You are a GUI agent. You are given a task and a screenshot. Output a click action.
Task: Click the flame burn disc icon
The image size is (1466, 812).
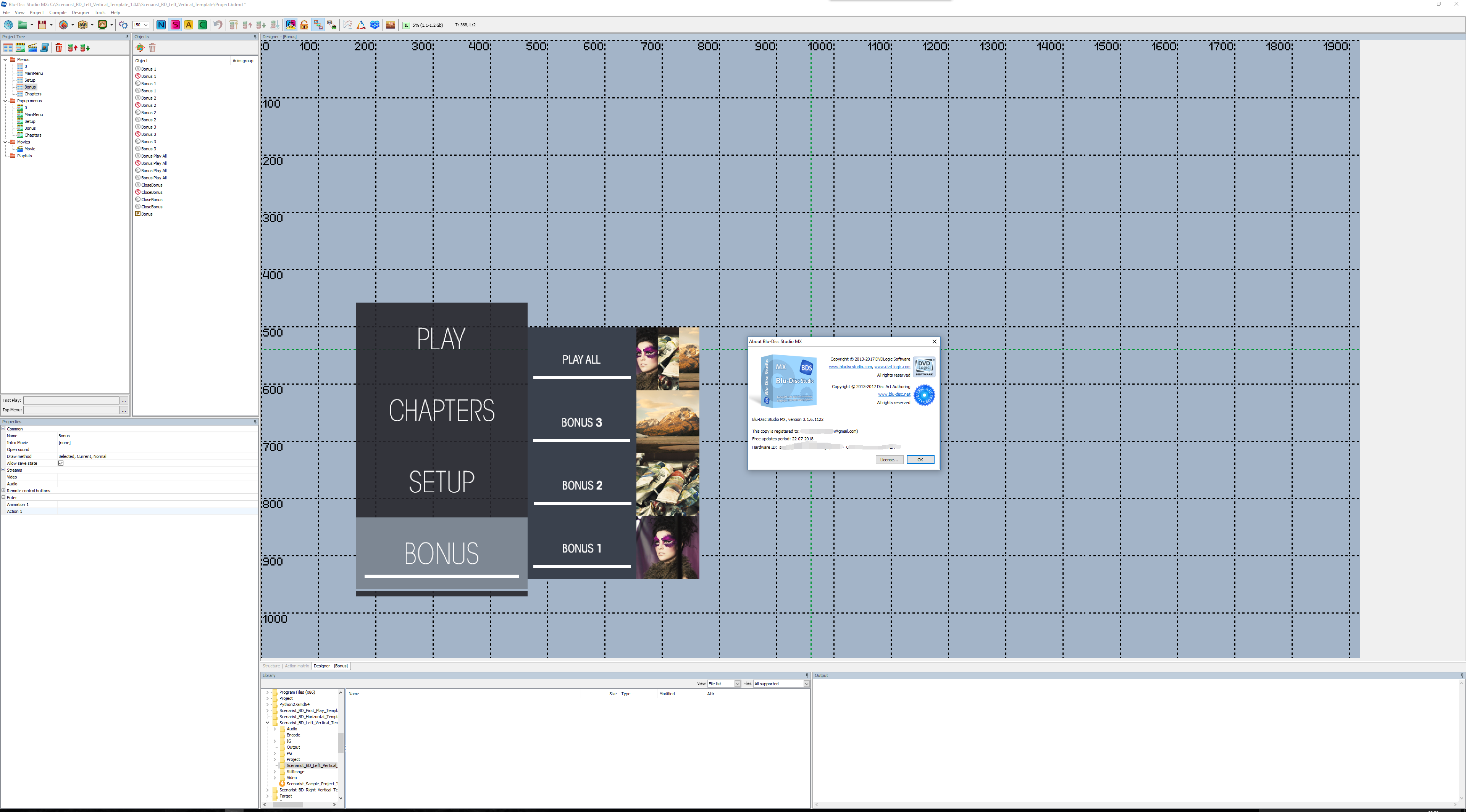(x=64, y=25)
